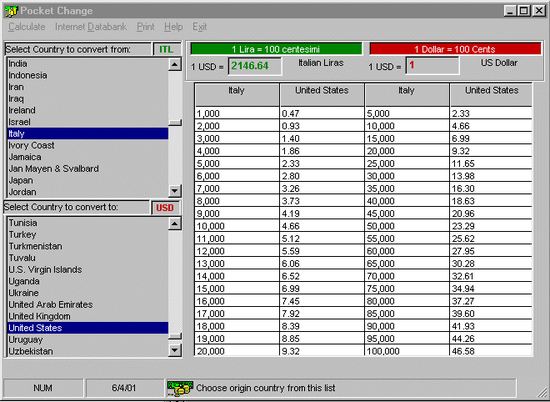Click the convert-to list scrollbar thumb
Image resolution: width=550 pixels, height=402 pixels.
[175, 336]
